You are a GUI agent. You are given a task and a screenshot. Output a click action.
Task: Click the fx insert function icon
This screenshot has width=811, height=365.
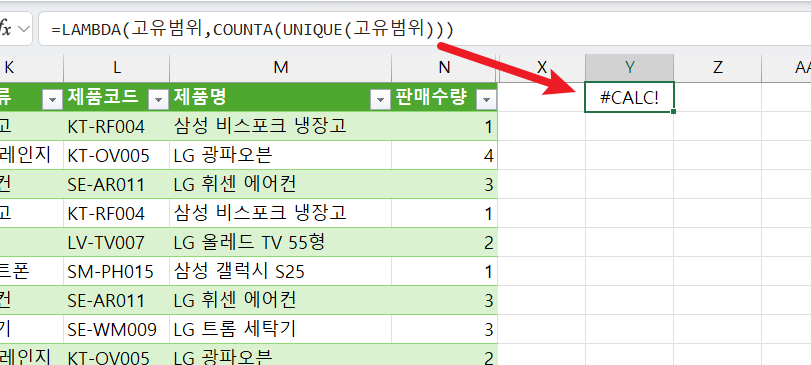[6, 29]
